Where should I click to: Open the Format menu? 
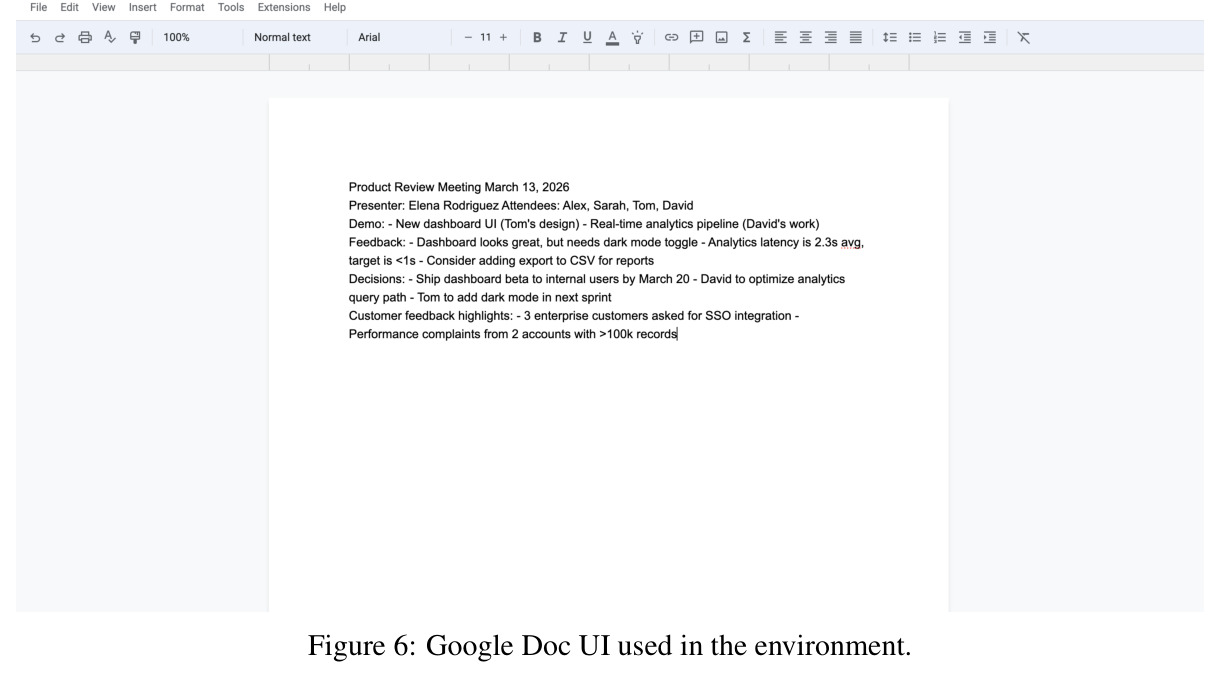187,7
